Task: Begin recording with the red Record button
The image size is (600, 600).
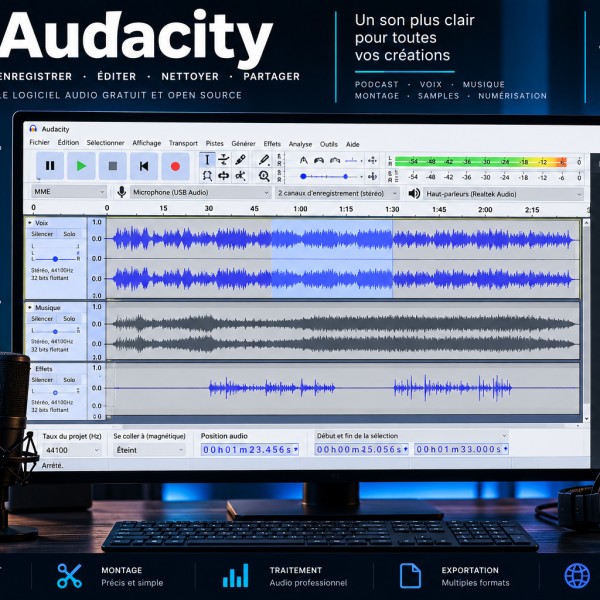Action: pyautogui.click(x=175, y=166)
